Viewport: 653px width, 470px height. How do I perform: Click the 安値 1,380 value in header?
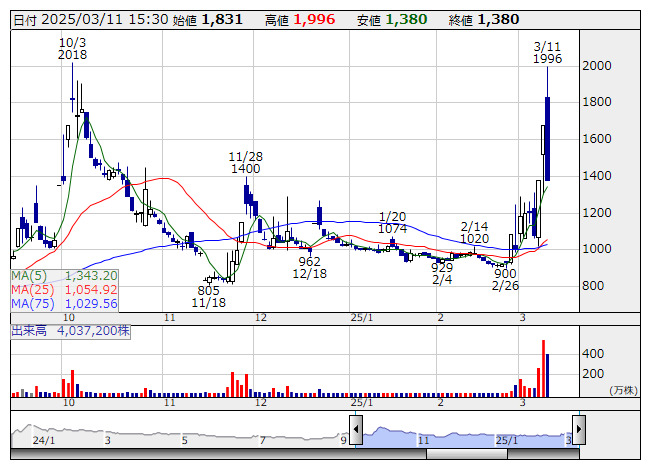(x=406, y=20)
